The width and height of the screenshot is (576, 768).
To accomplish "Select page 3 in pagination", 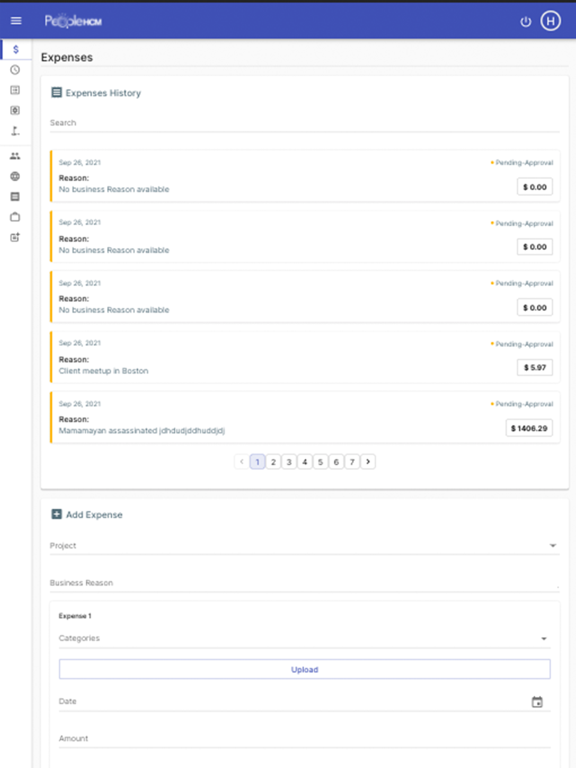I will point(289,462).
